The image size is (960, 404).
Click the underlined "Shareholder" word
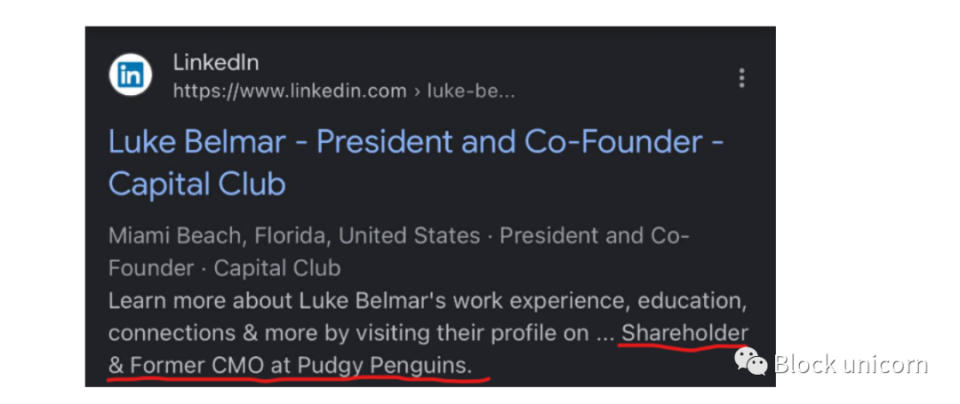[685, 333]
